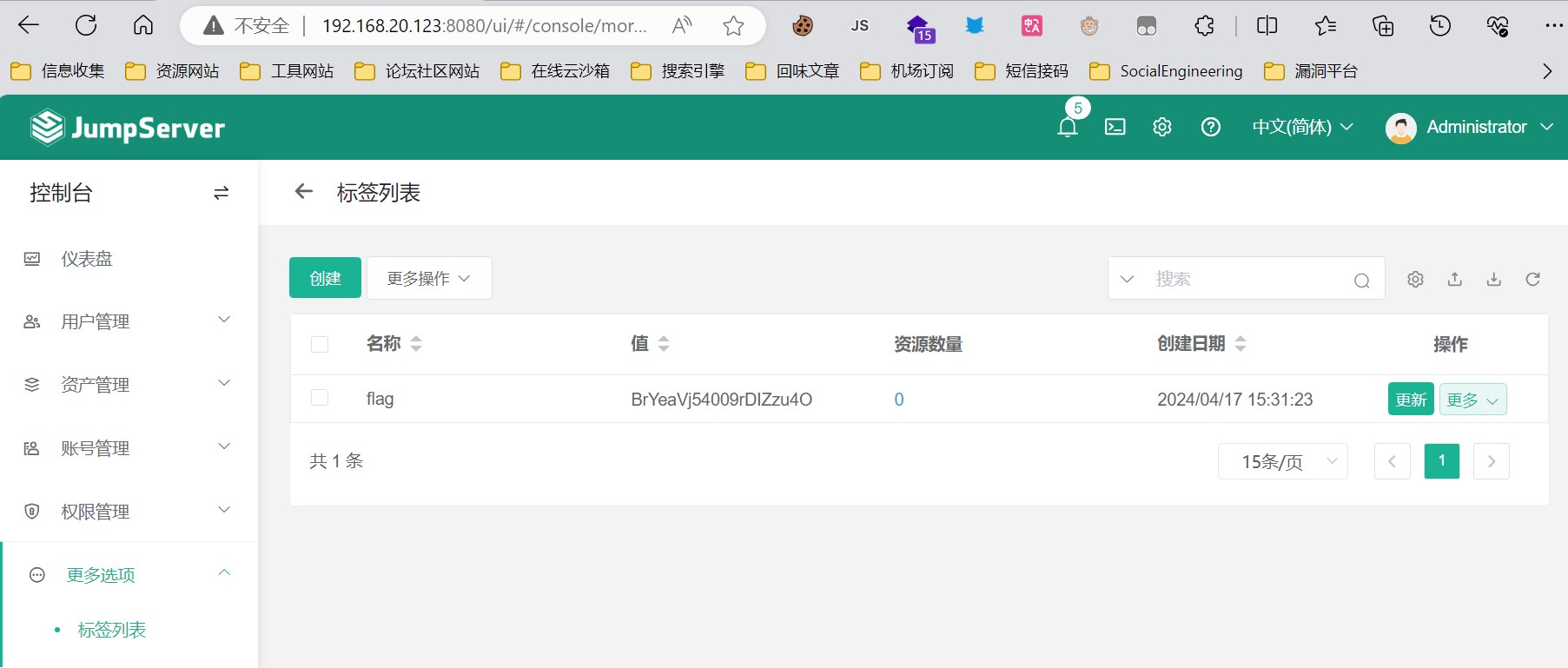Expand the 权限管理 sidebar section
1568x668 pixels.
[129, 512]
